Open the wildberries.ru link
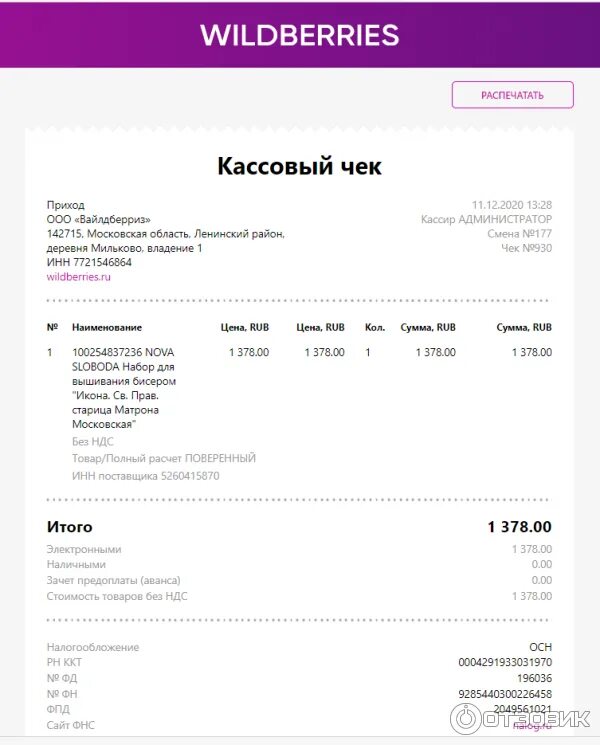 point(78,277)
